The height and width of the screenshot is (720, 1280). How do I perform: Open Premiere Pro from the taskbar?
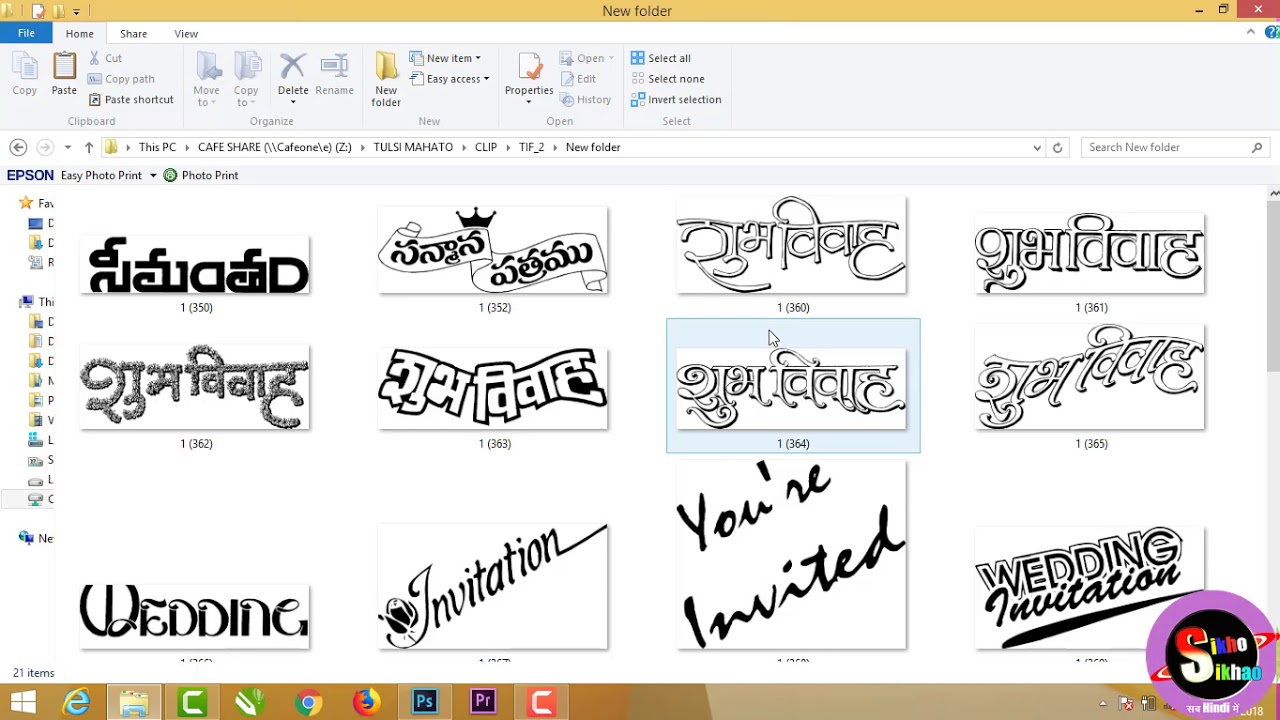[x=483, y=703]
